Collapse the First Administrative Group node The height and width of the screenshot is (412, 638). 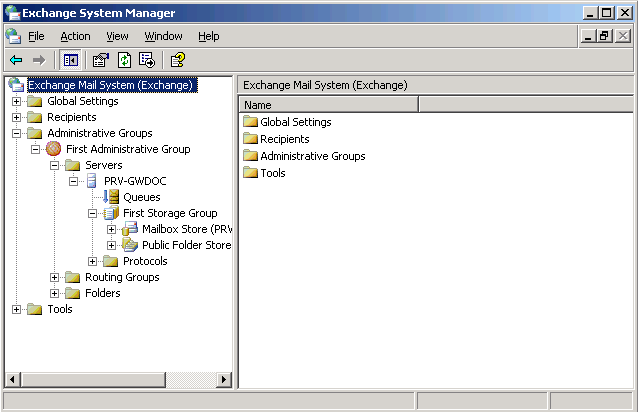pyautogui.click(x=35, y=149)
